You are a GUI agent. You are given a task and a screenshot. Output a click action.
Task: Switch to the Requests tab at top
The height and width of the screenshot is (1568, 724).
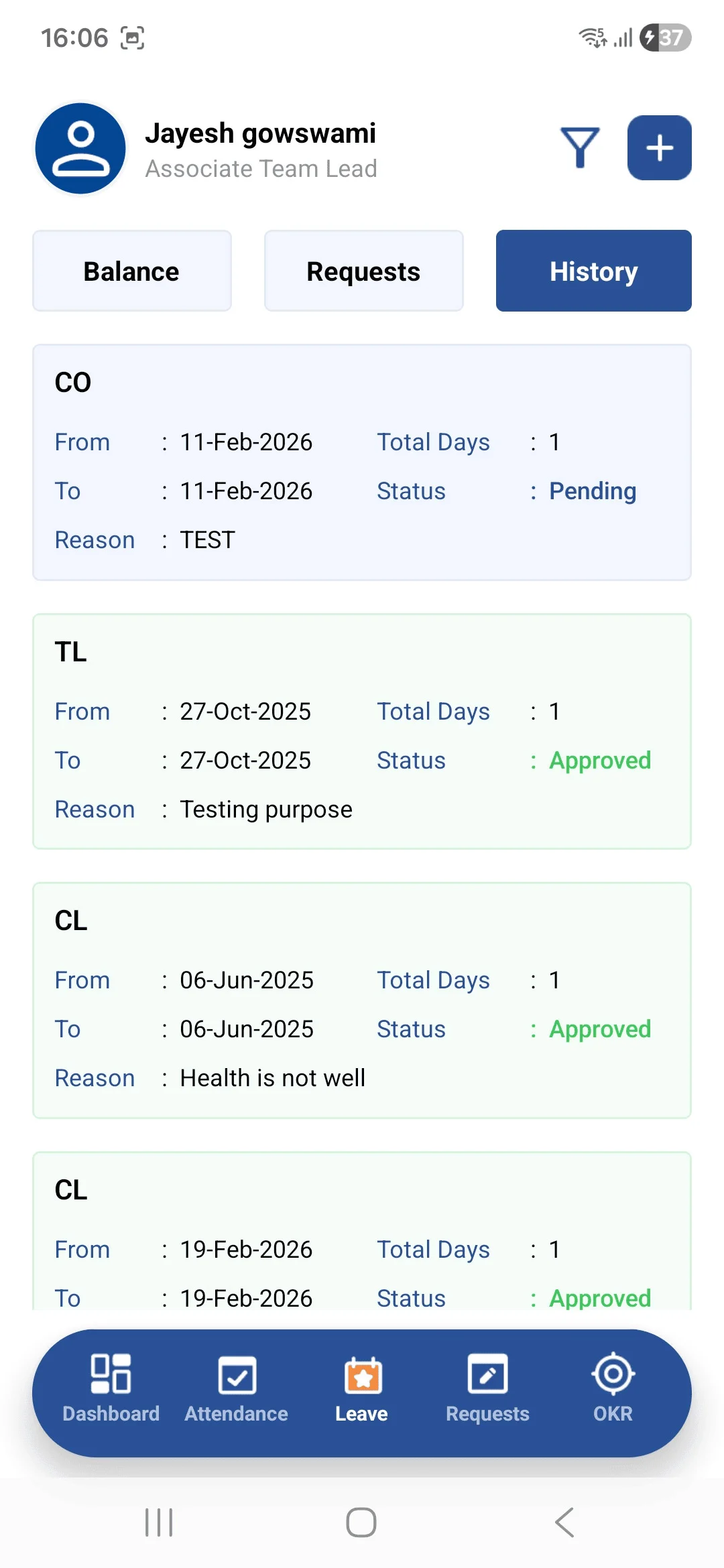click(363, 271)
